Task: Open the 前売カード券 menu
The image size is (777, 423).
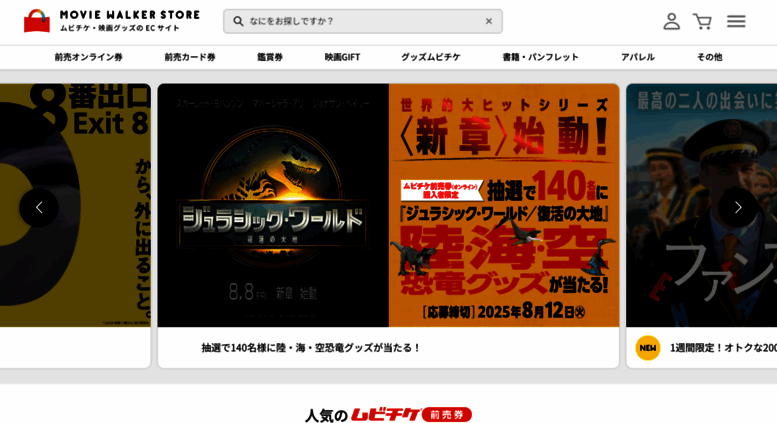Action: coord(190,57)
